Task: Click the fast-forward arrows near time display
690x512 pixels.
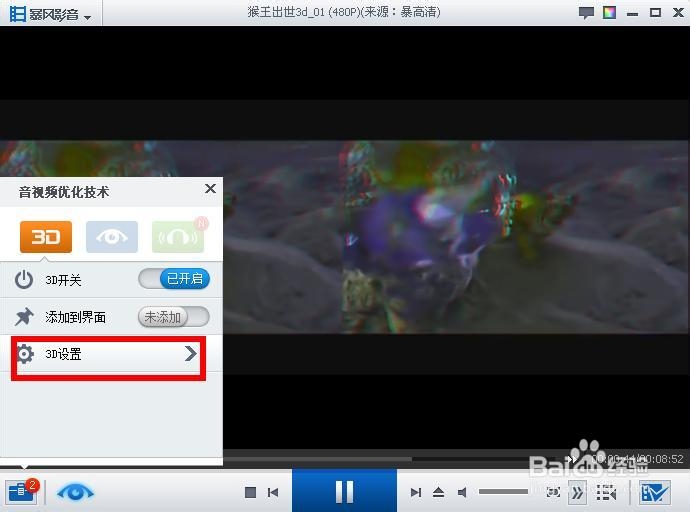Action: [x=572, y=459]
